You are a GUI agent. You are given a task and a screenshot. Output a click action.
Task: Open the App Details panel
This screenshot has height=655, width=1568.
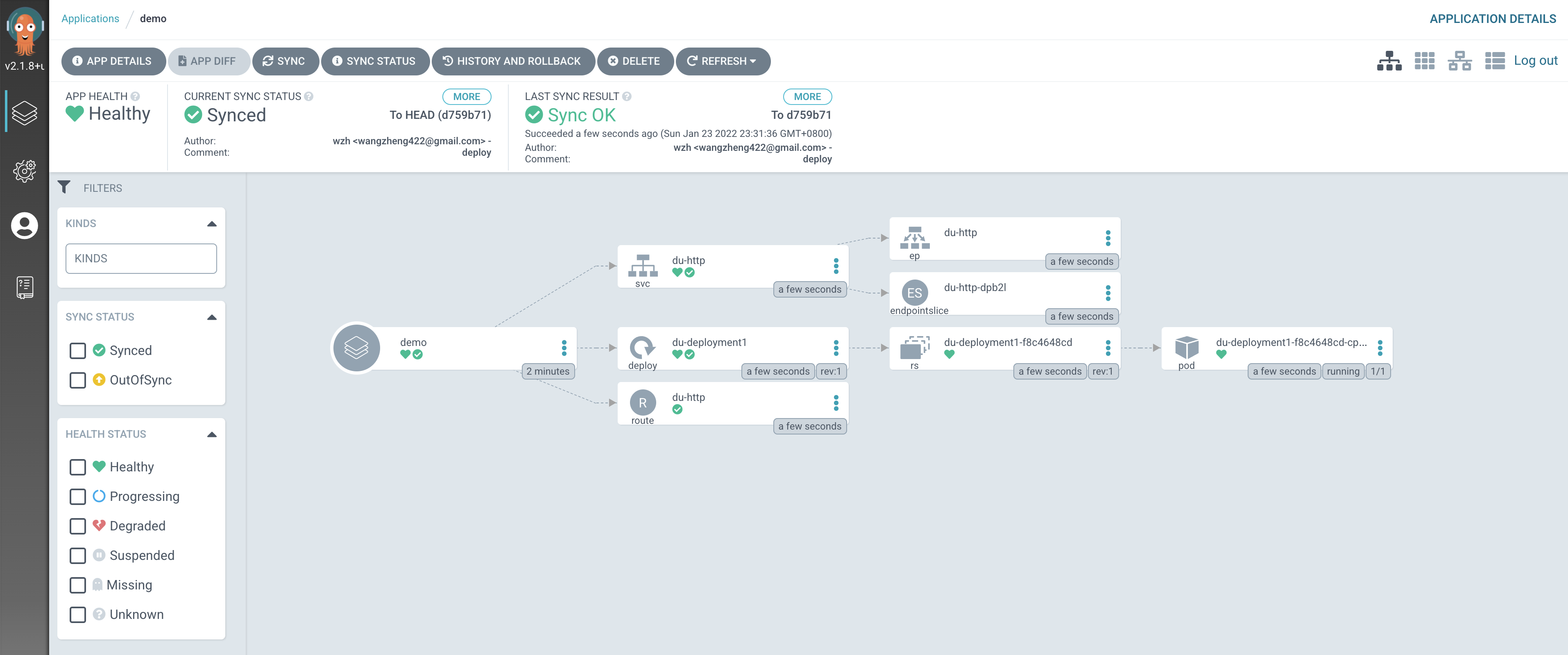pyautogui.click(x=113, y=61)
